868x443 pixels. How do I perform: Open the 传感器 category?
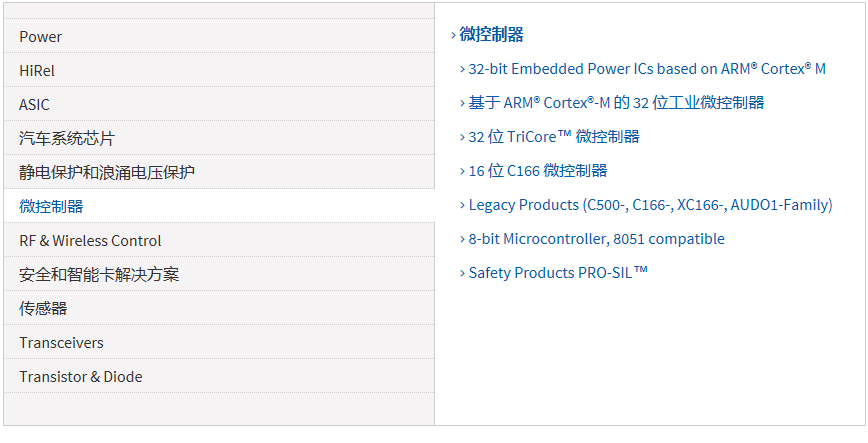tap(43, 309)
